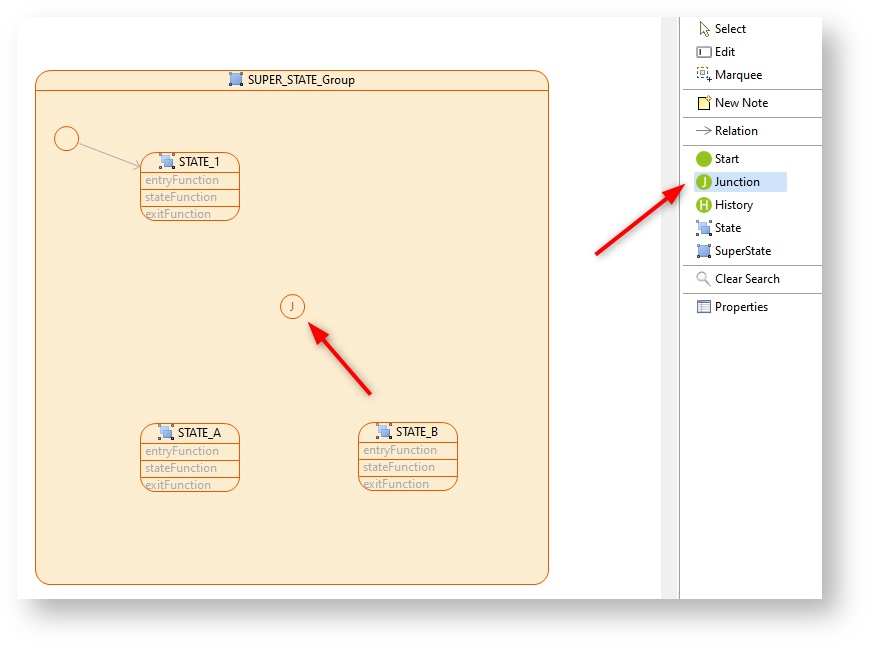Select the Select arrow tool
This screenshot has height=647, width=870.
click(729, 29)
